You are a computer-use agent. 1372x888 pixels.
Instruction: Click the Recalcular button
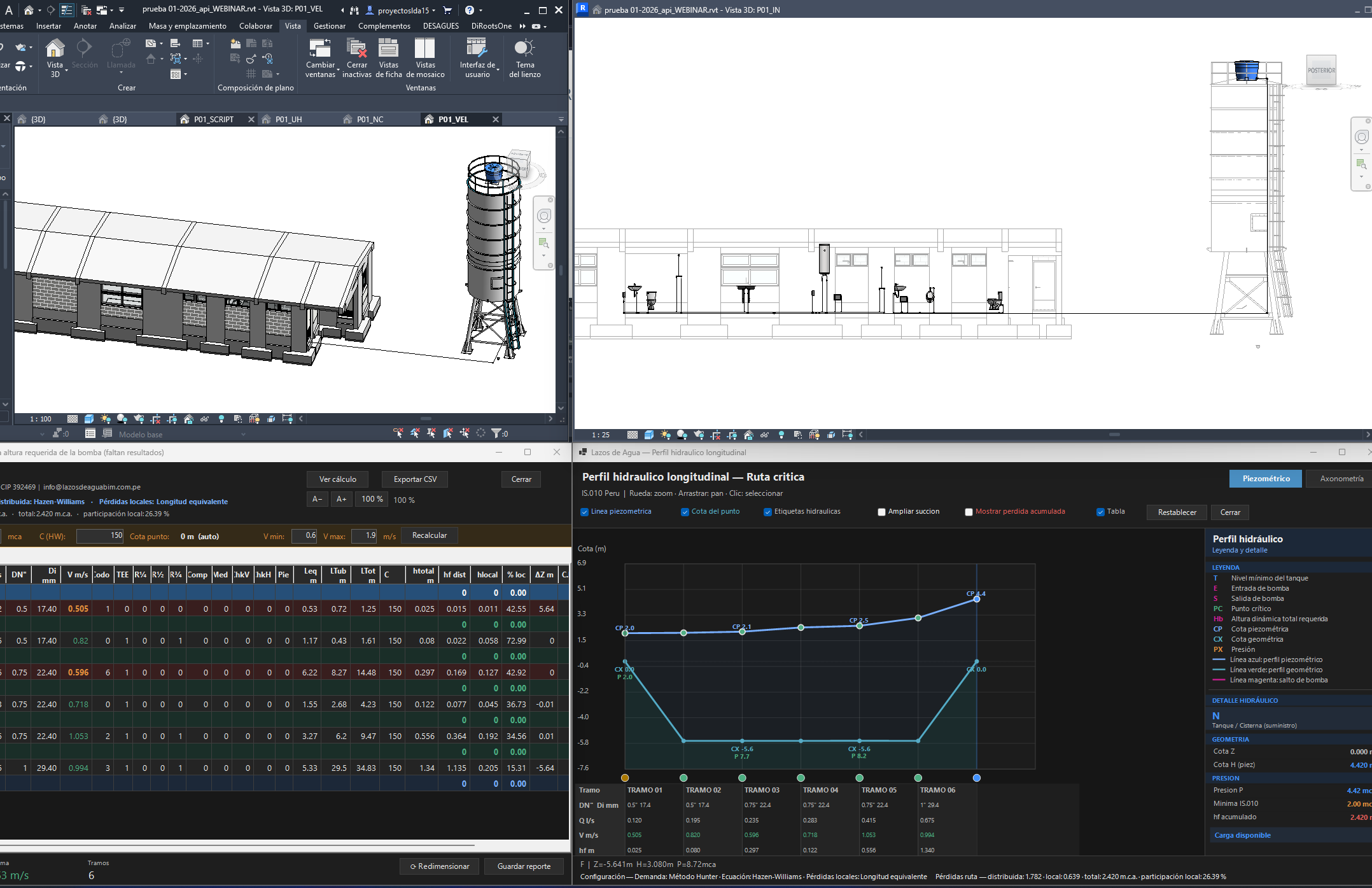pyautogui.click(x=430, y=535)
